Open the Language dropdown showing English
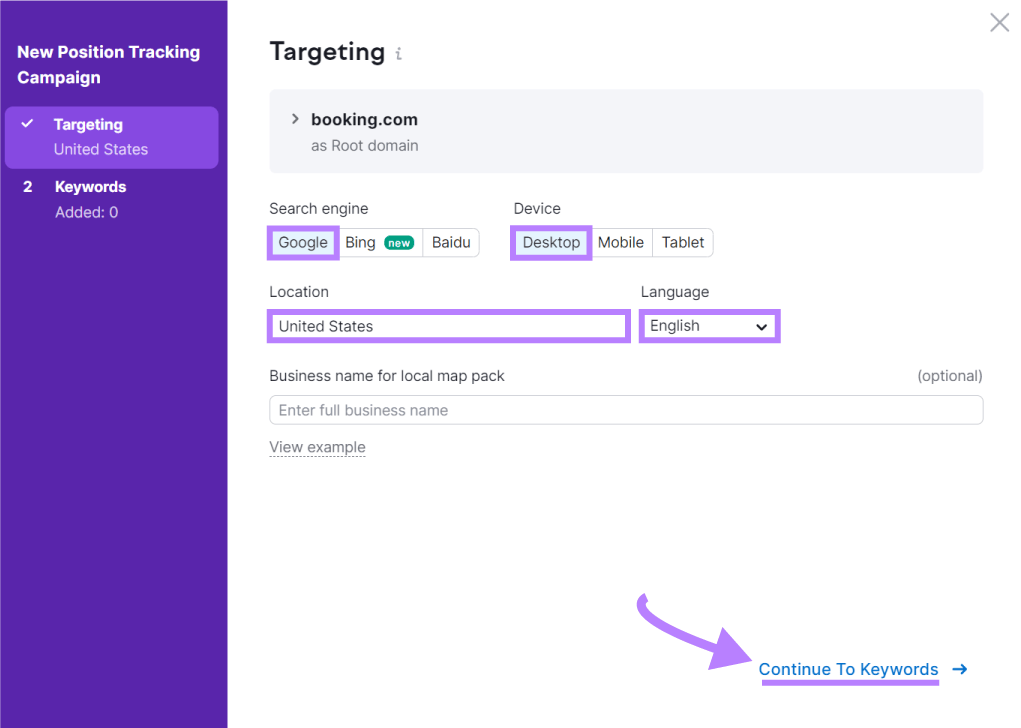The width and height of the screenshot is (1021, 728). [709, 326]
